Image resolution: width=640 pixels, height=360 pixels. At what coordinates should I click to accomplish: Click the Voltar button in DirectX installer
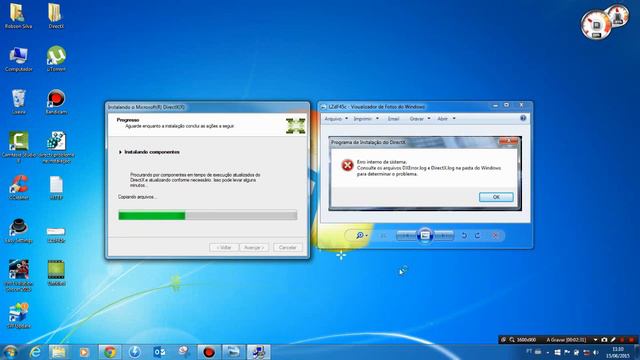(224, 247)
